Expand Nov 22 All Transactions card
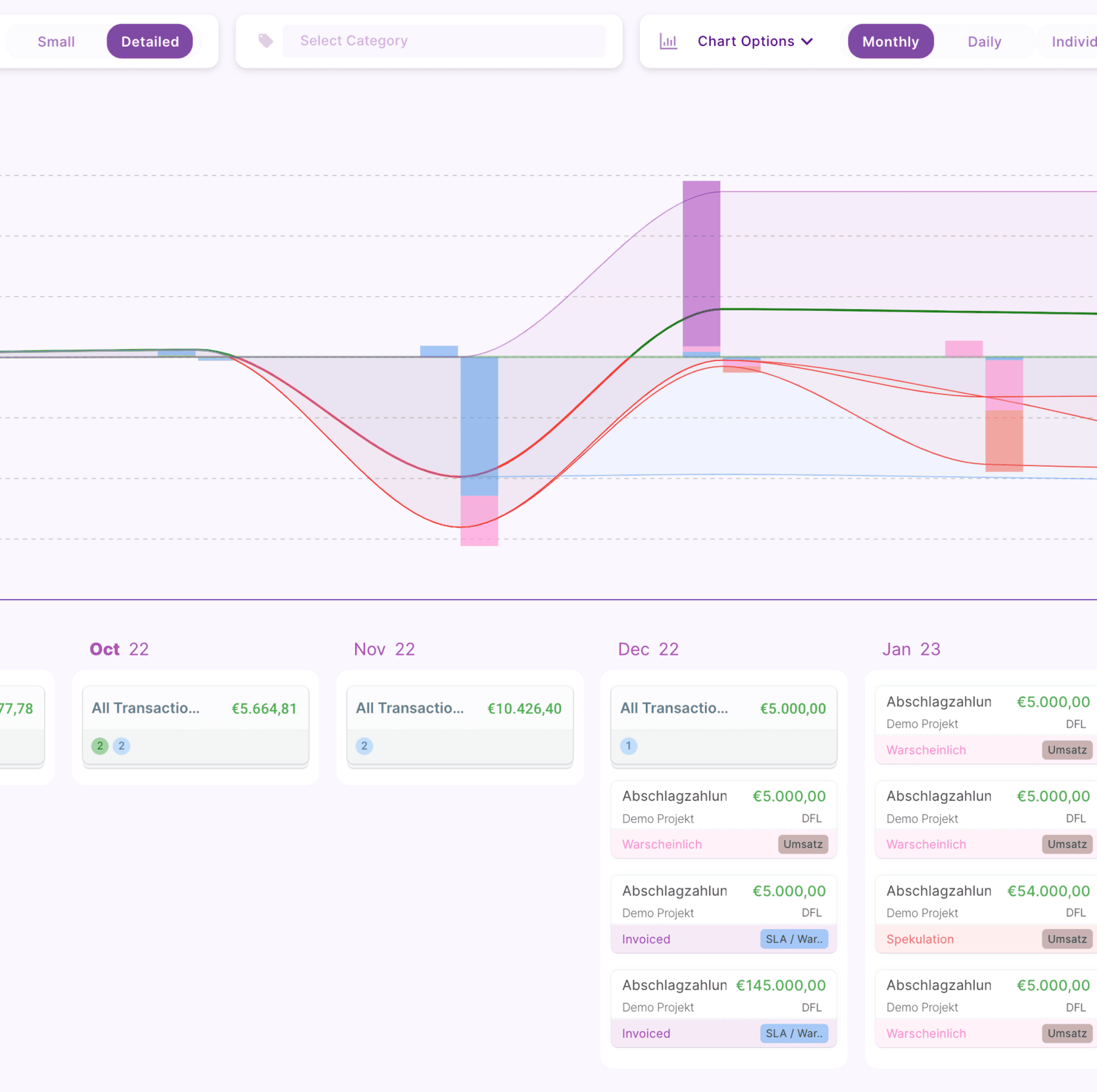1097x1092 pixels. 460,709
